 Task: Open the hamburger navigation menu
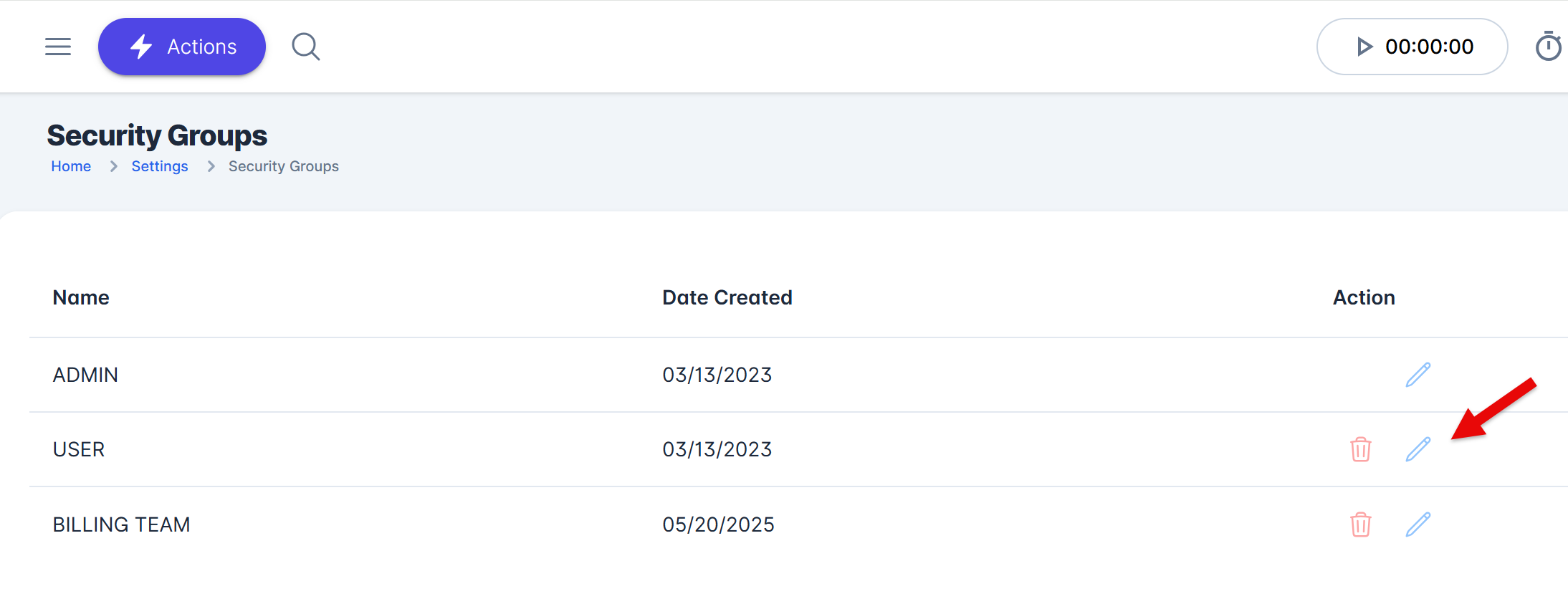click(x=58, y=47)
